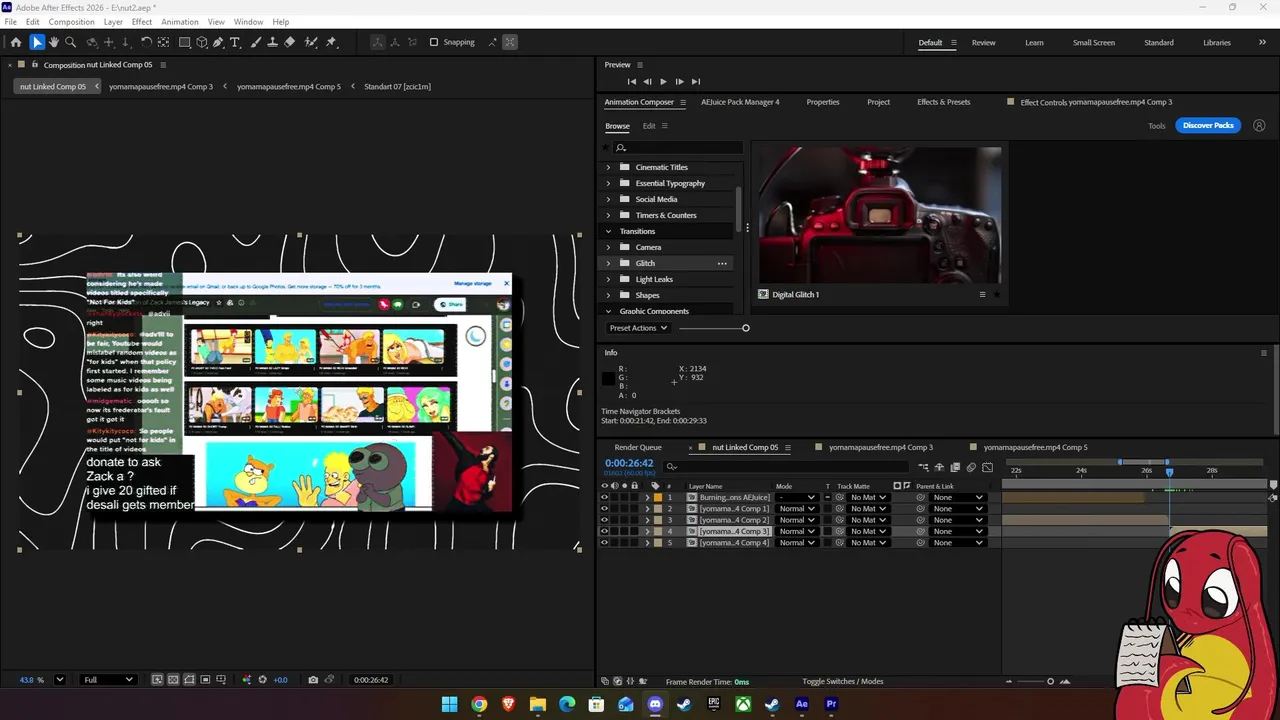Click Toggle Switches / Modes in timeline
The height and width of the screenshot is (720, 1280).
coord(842,682)
